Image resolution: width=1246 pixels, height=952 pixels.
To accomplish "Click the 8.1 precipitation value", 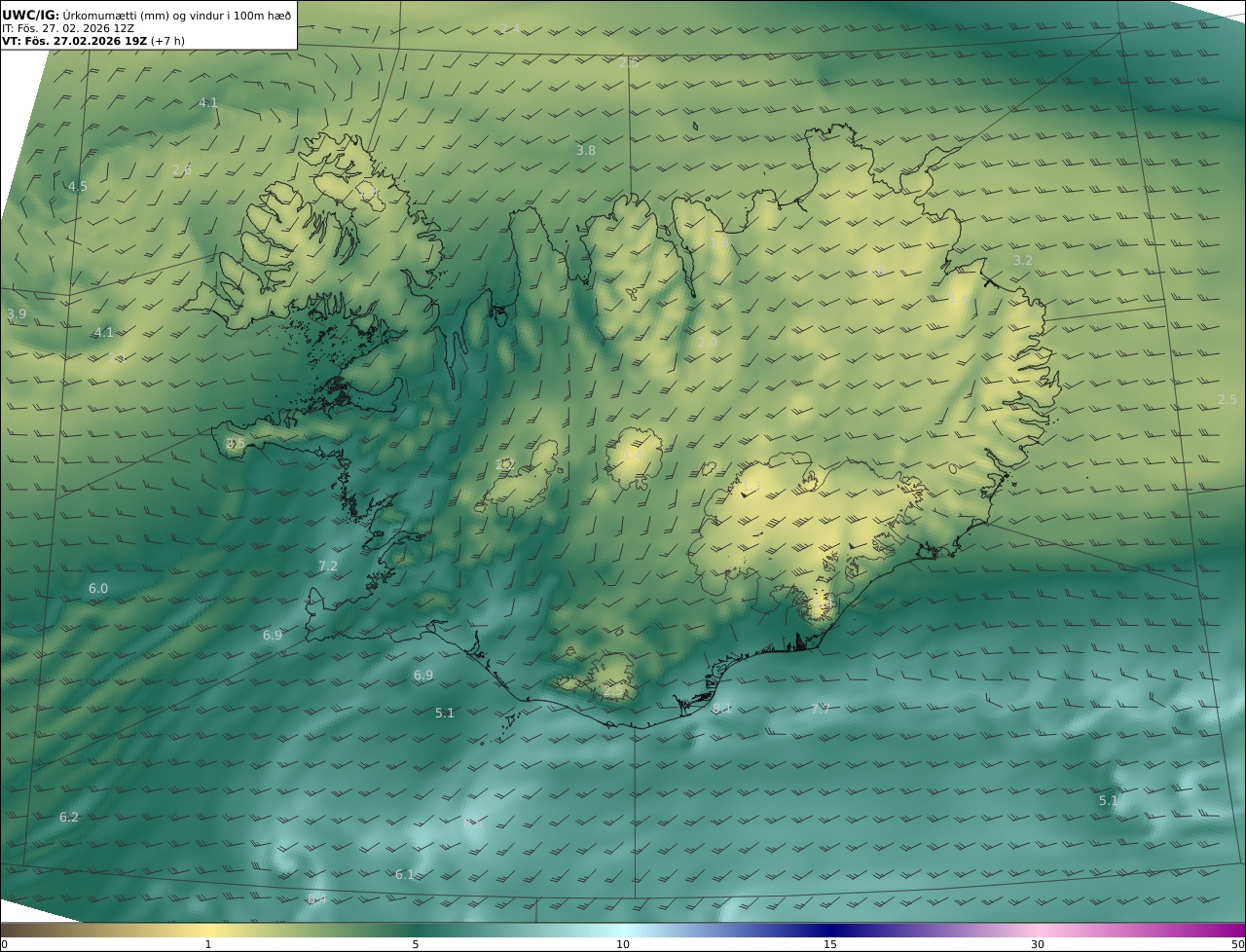I will 722,708.
